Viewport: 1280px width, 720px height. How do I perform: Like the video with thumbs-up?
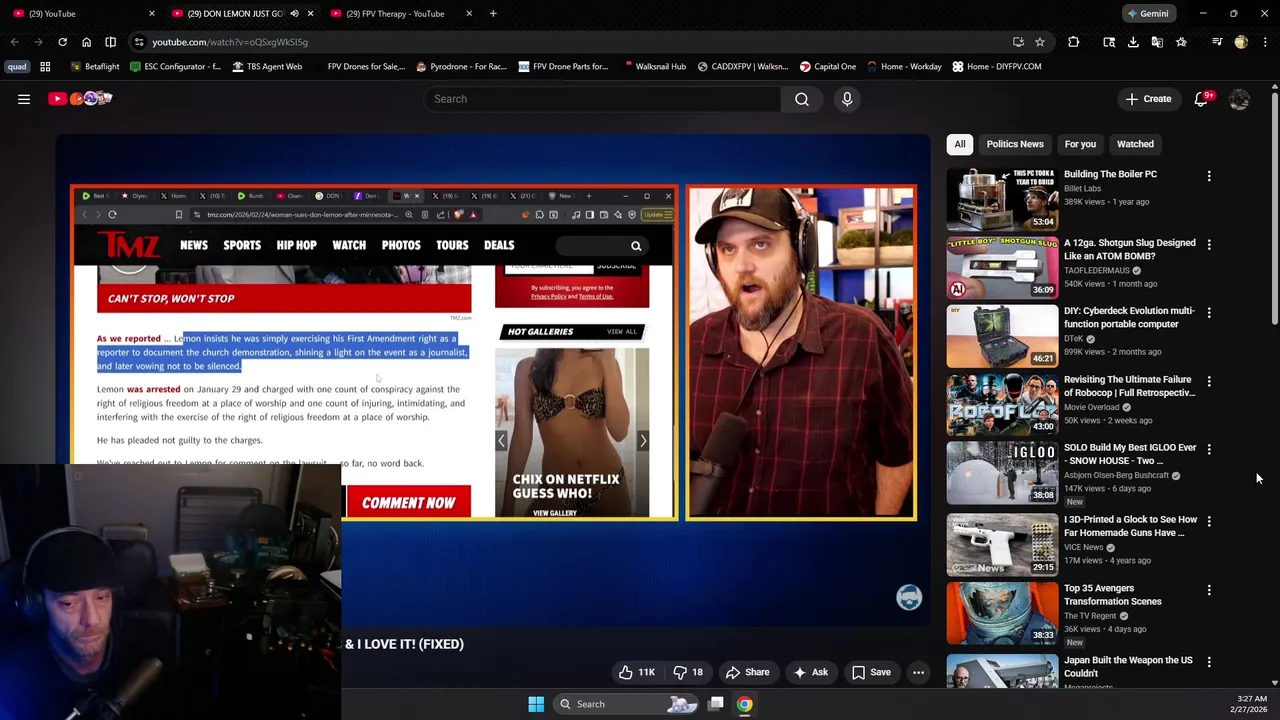coord(636,672)
